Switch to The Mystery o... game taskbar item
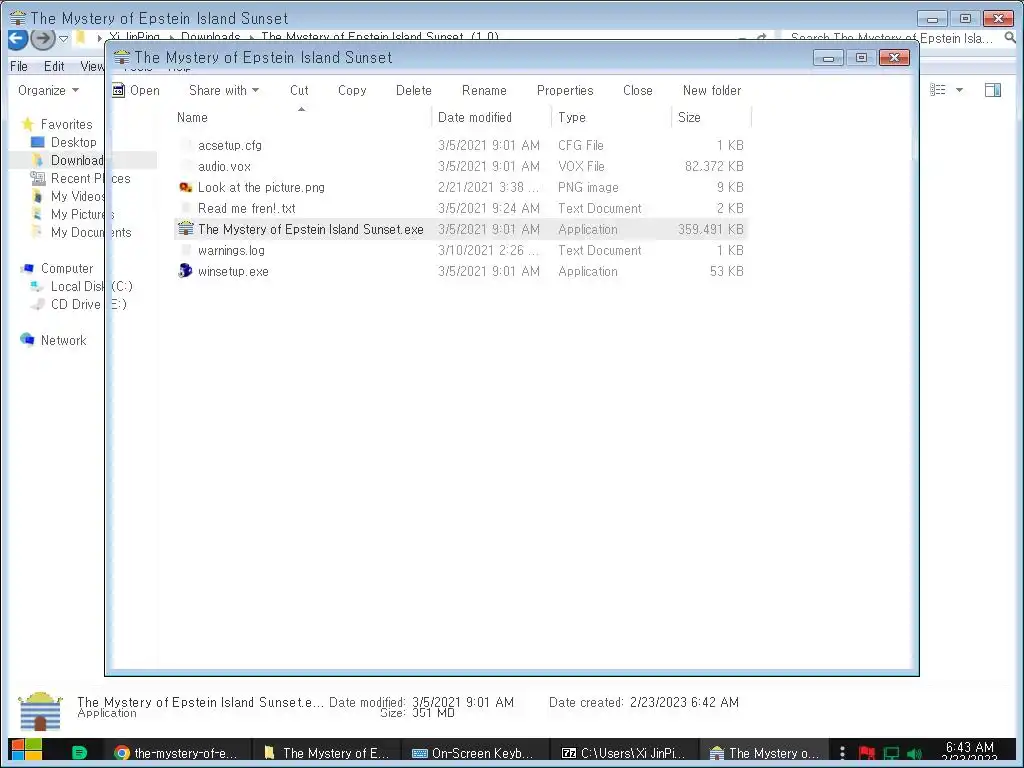This screenshot has height=768, width=1024. click(764, 753)
